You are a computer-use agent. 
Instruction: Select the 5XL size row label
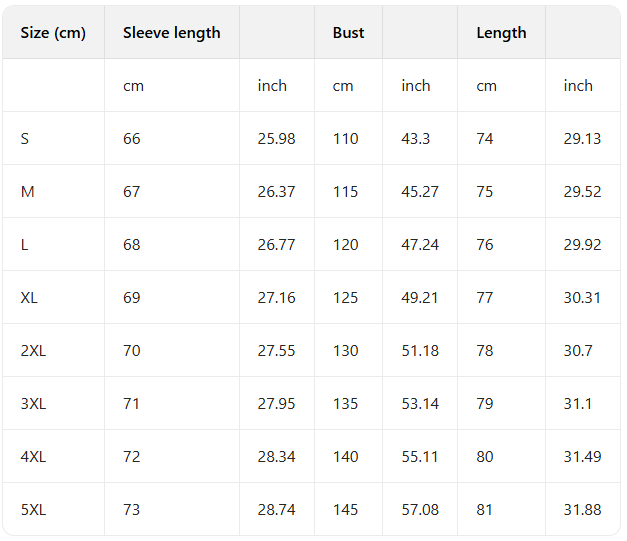pos(33,510)
